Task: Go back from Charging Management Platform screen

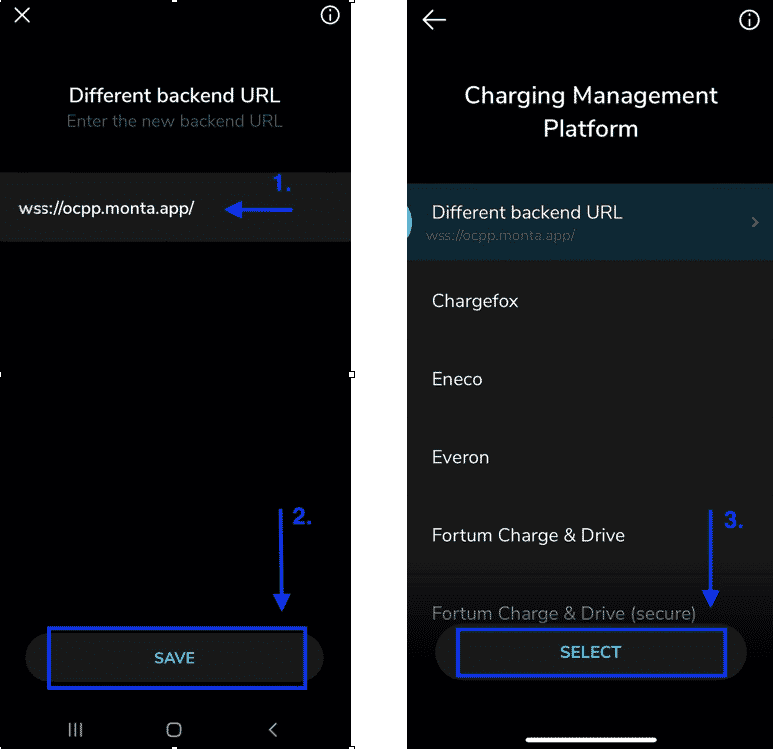Action: (x=434, y=20)
